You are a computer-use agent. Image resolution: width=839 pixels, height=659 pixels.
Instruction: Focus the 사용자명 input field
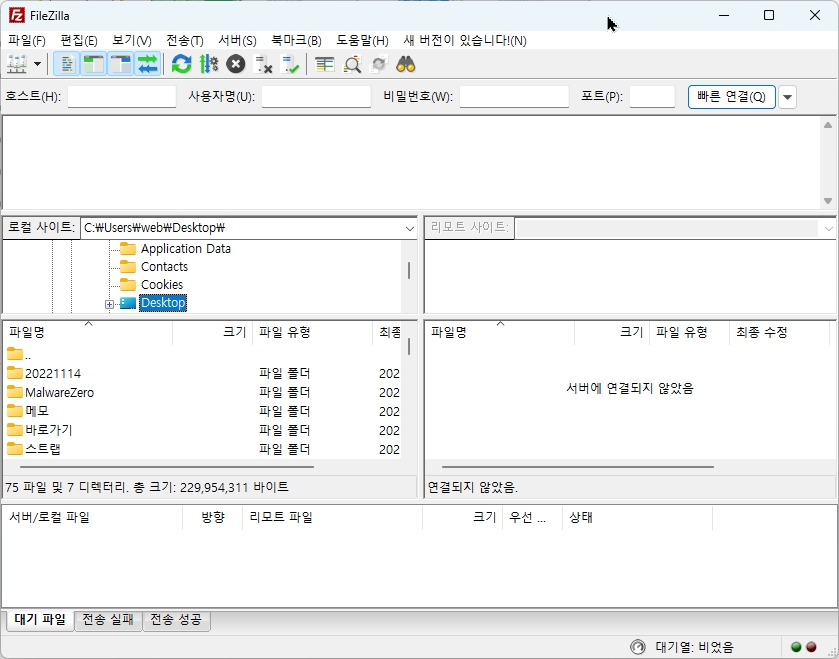[x=316, y=97]
